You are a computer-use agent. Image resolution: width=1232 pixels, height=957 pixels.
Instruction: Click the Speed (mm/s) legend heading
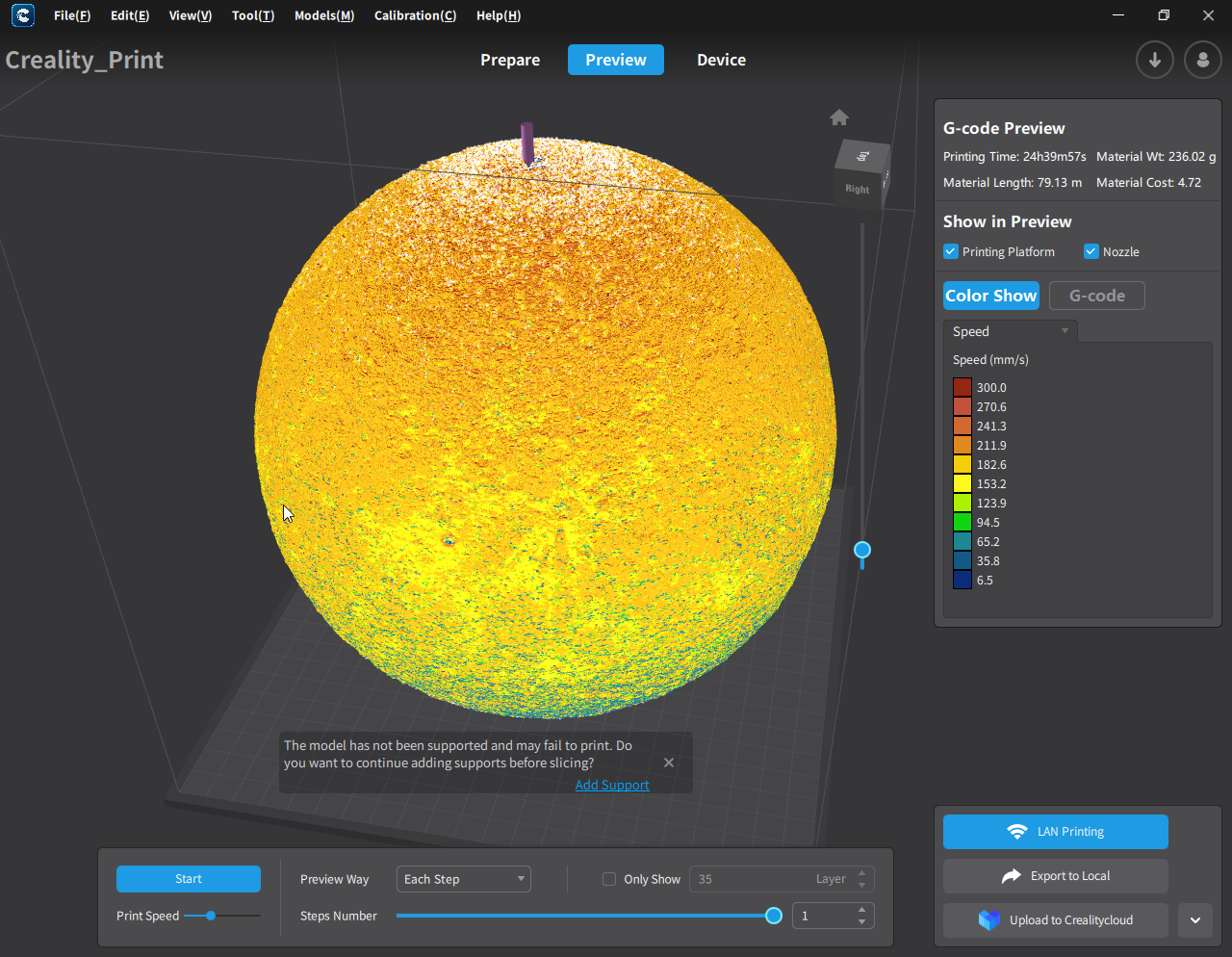click(x=990, y=360)
